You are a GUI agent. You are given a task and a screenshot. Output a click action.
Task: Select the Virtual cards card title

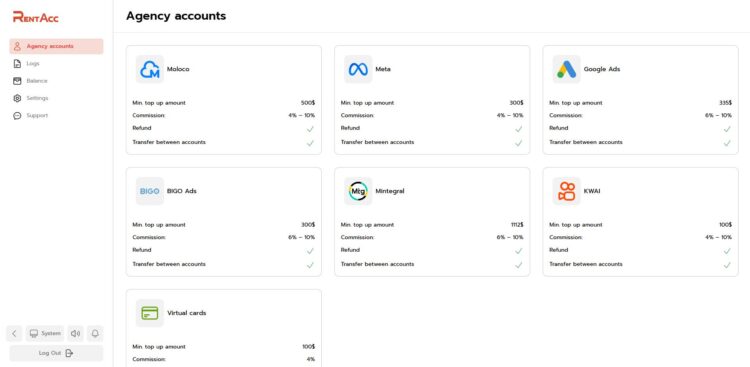pos(187,313)
